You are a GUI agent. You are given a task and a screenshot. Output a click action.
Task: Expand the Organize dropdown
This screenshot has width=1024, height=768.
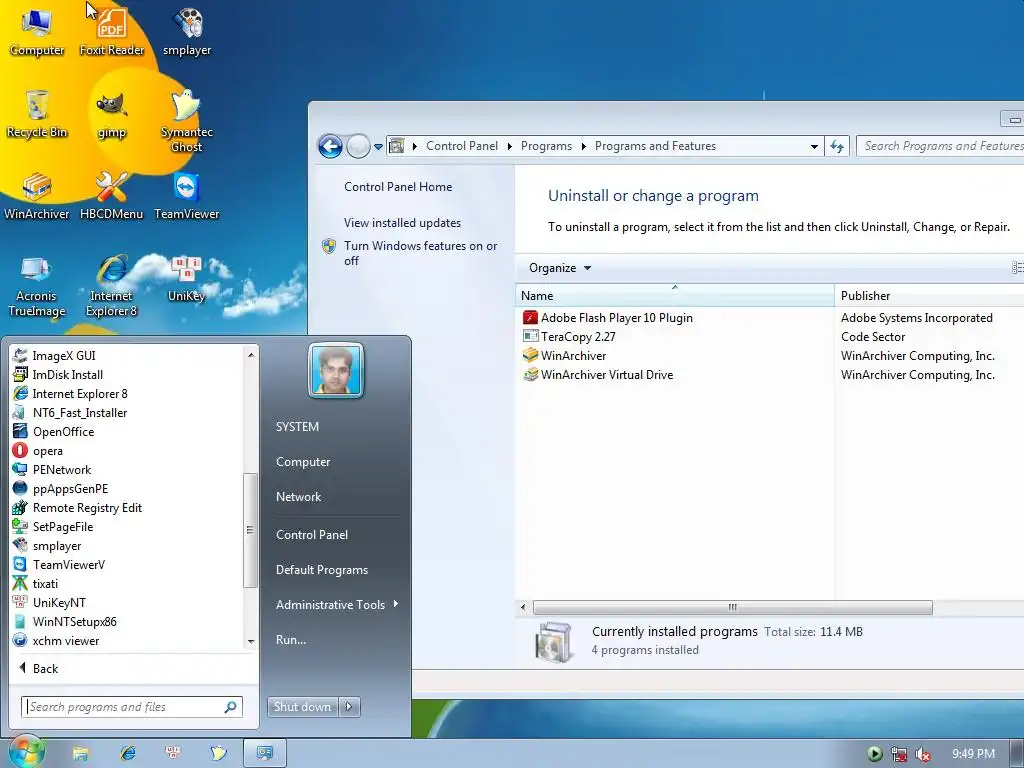point(560,268)
